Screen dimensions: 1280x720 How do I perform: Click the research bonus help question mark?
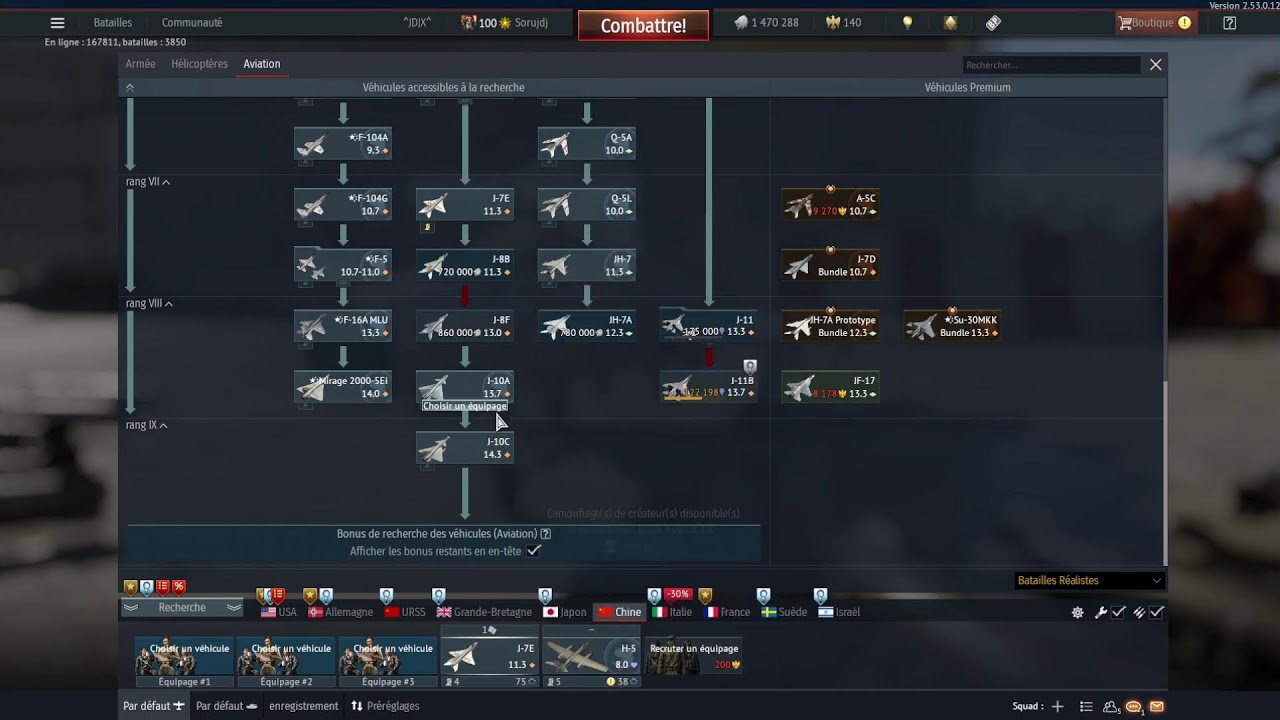point(545,534)
